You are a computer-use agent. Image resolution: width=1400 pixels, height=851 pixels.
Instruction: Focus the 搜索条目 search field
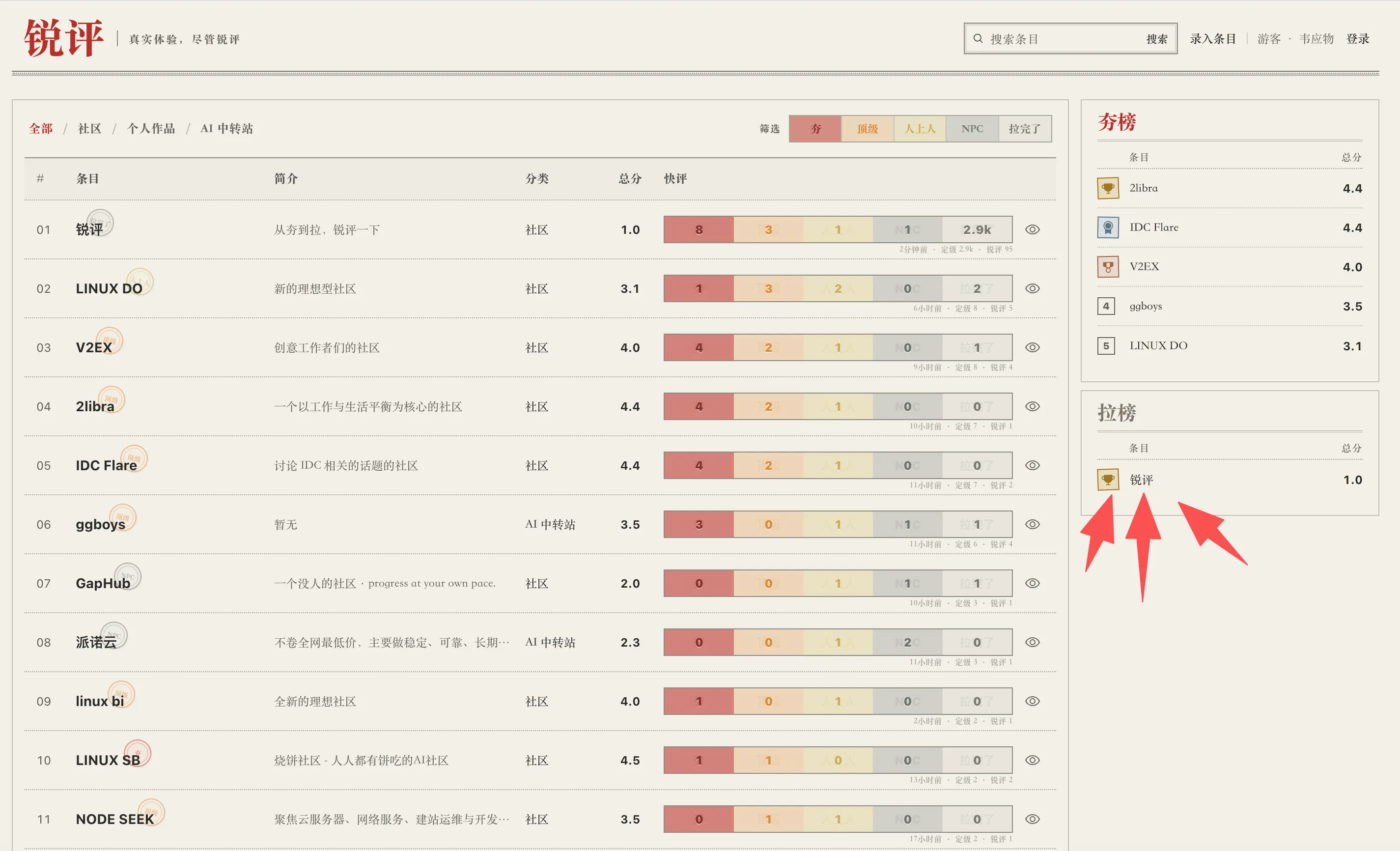[1063, 39]
